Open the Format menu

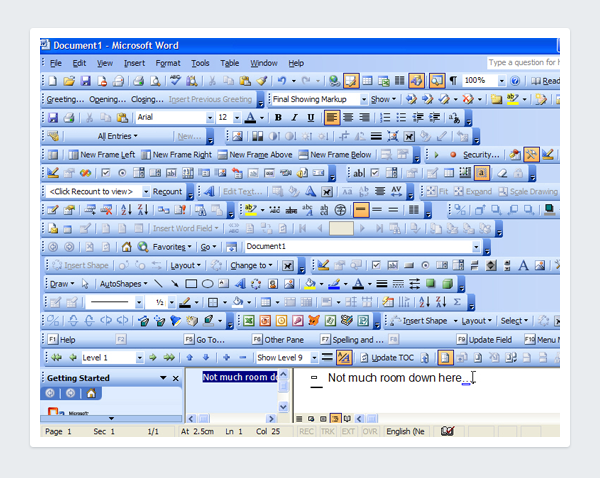click(168, 63)
